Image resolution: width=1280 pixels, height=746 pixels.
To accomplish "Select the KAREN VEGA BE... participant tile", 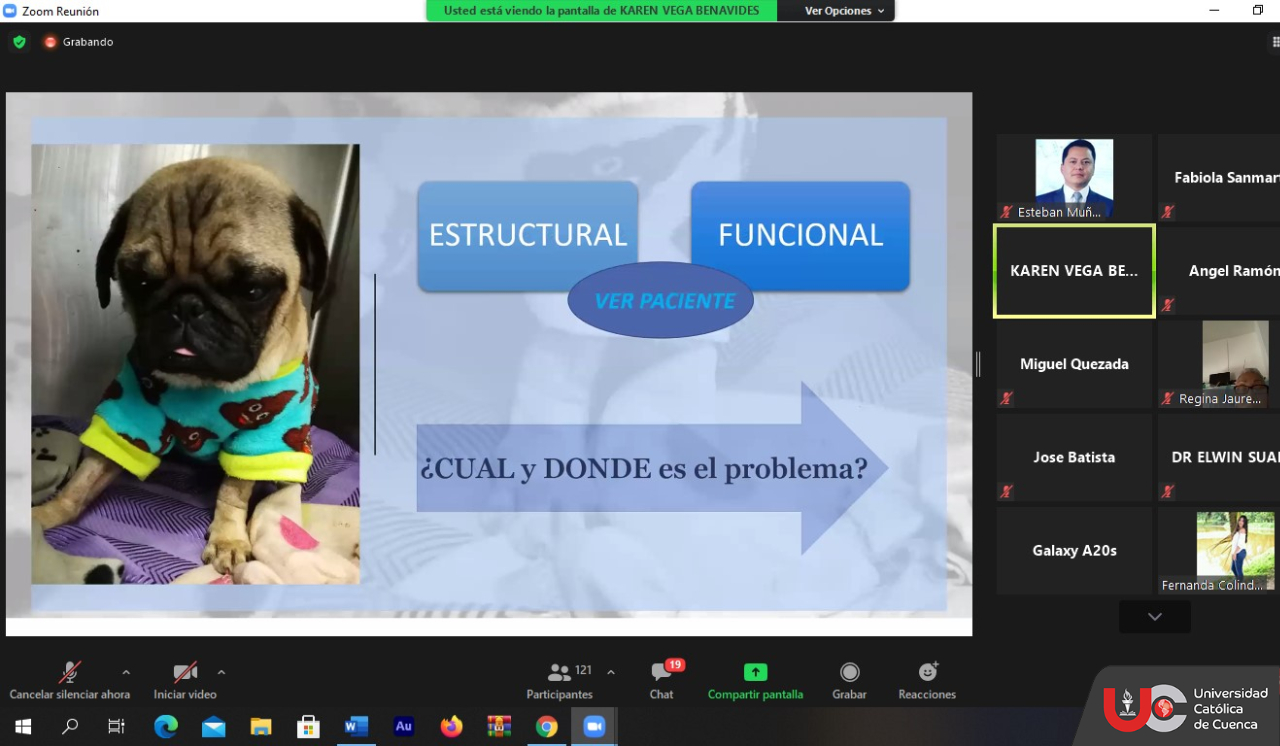I will (x=1074, y=271).
